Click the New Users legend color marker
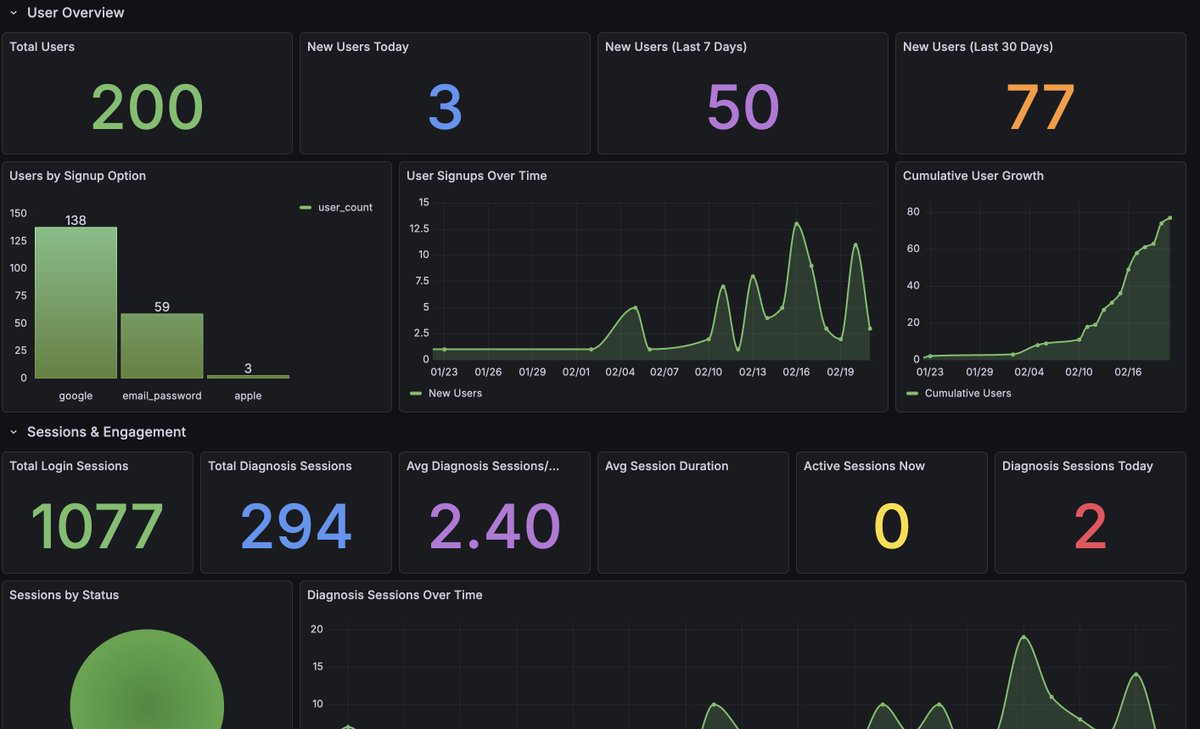Image resolution: width=1200 pixels, height=729 pixels. 416,393
